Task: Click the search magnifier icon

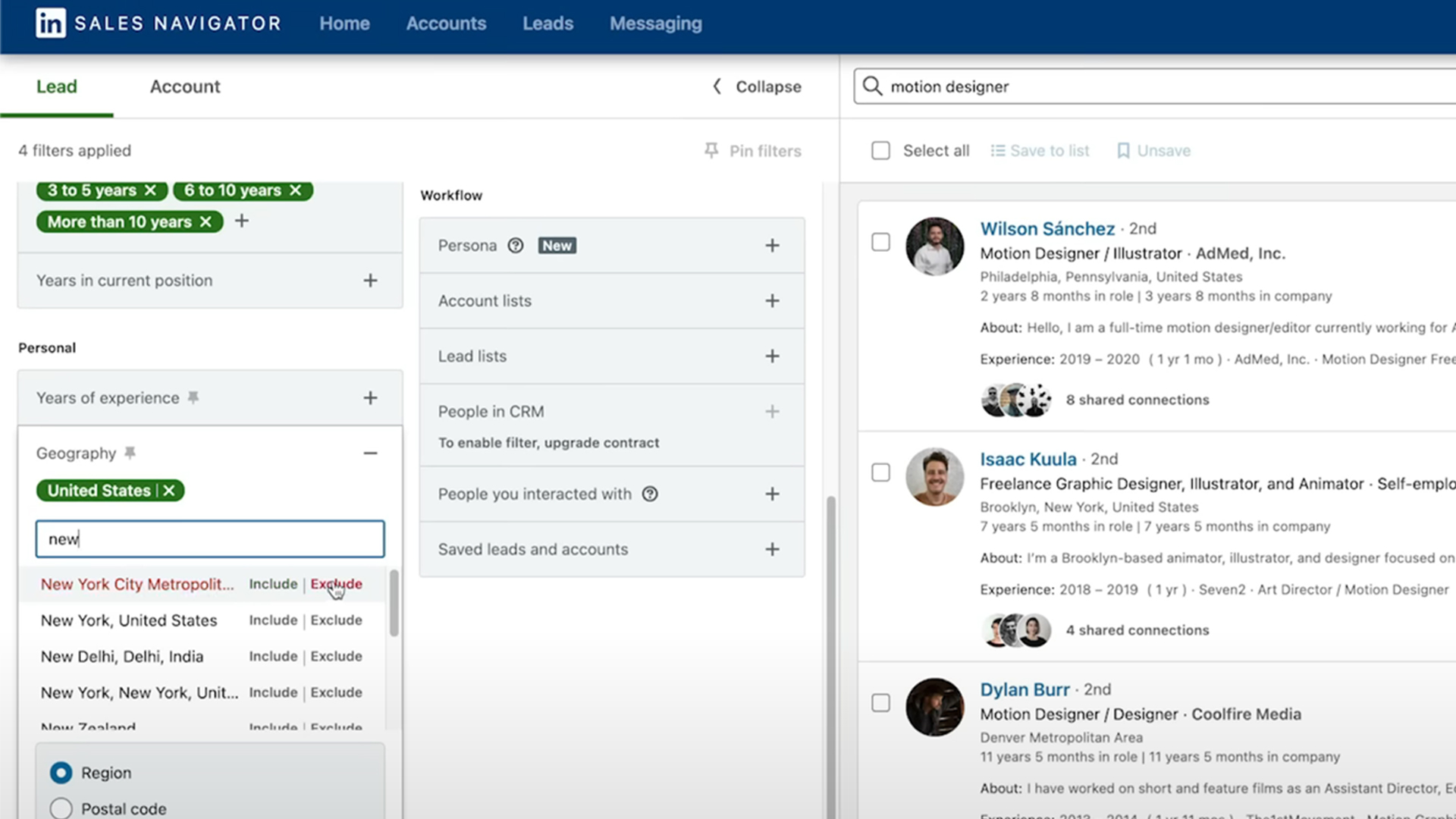Action: point(873,86)
